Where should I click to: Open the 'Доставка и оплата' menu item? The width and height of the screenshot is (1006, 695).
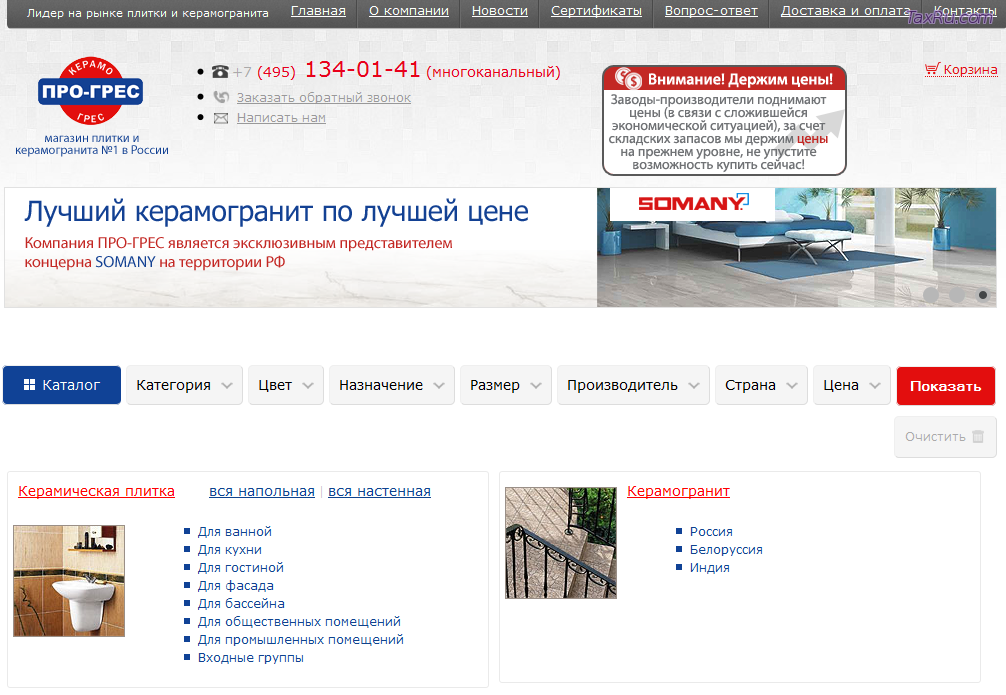pos(846,11)
